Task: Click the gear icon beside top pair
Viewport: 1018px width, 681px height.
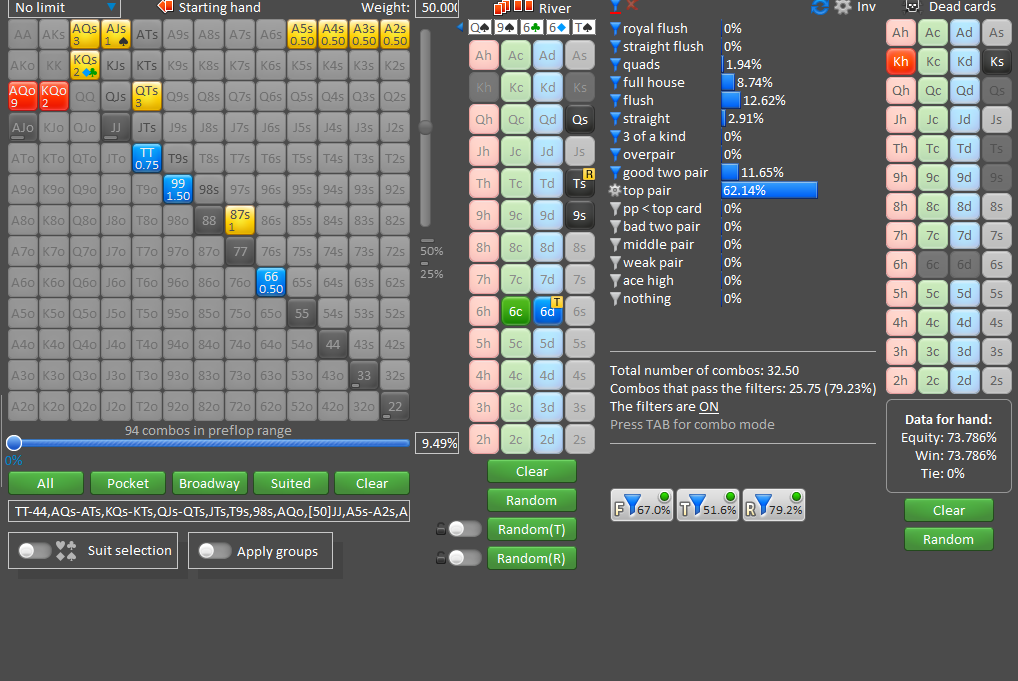Action: pyautogui.click(x=615, y=190)
